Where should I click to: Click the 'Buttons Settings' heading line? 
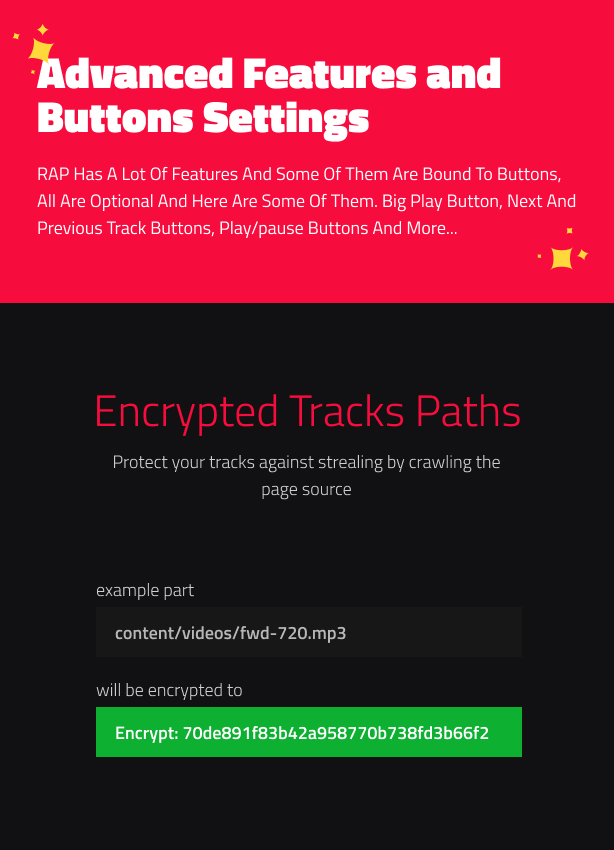tap(203, 119)
